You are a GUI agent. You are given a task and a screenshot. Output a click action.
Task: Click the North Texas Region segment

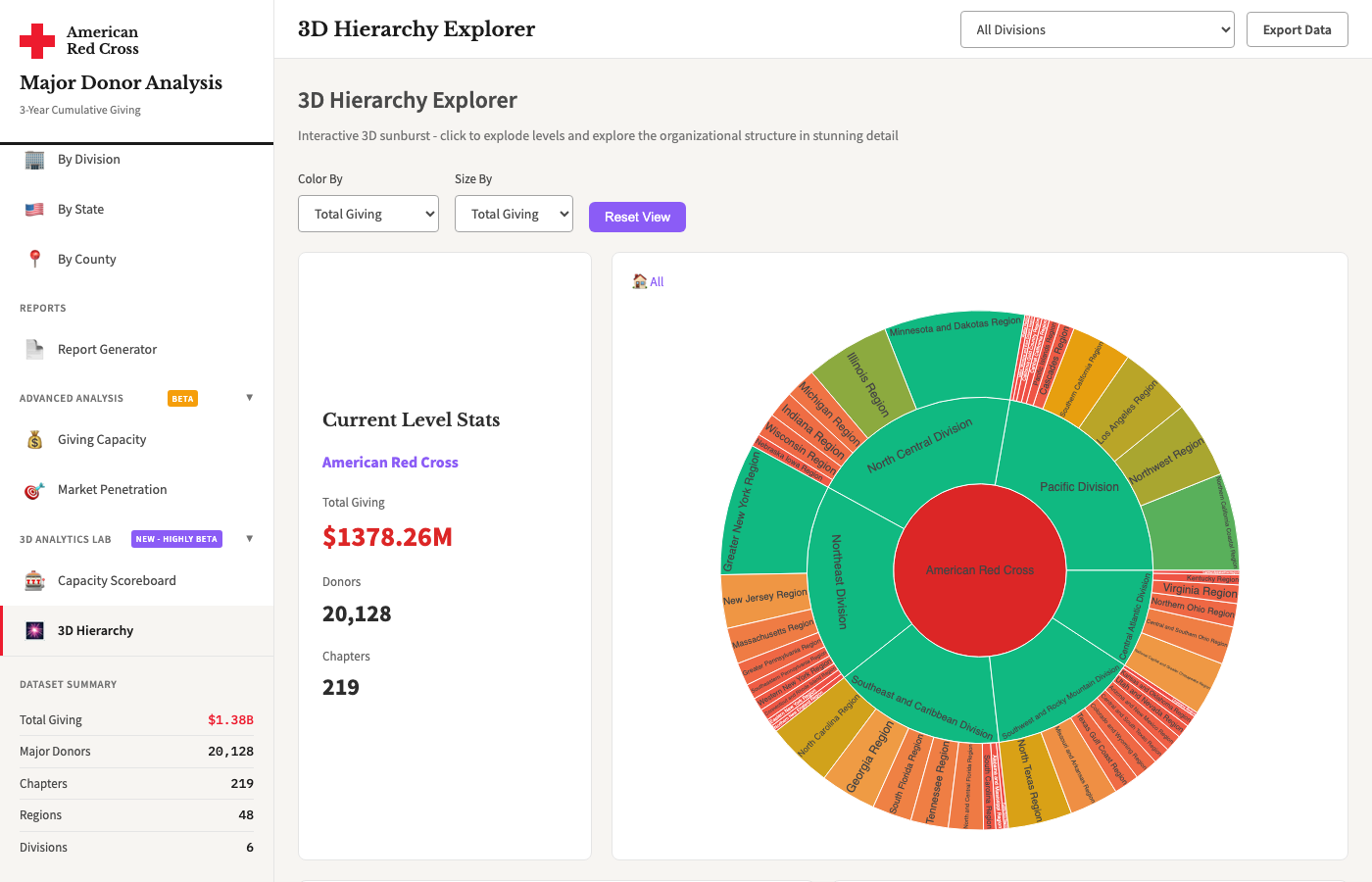[1029, 780]
